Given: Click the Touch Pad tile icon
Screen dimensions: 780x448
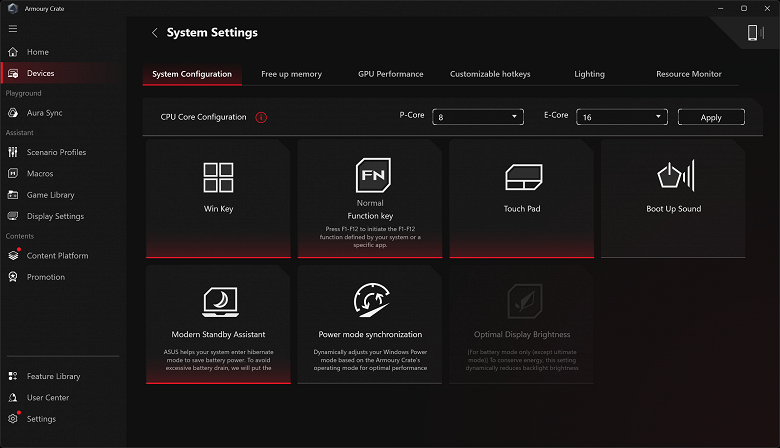Looking at the screenshot, I should [522, 177].
